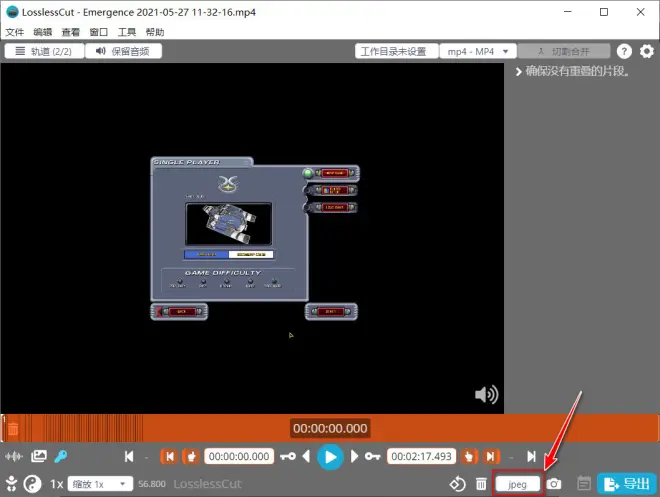Open the 帮助 menu
Screen dimensions: 660x497
(154, 32)
